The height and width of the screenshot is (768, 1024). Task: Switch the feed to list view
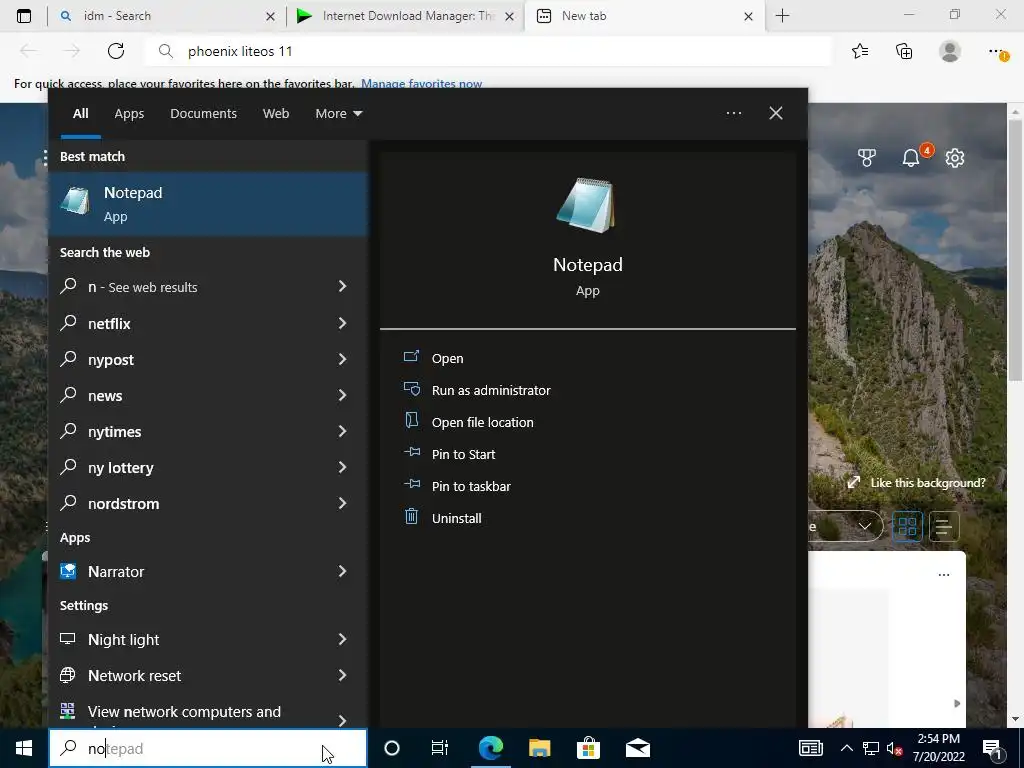click(x=944, y=526)
